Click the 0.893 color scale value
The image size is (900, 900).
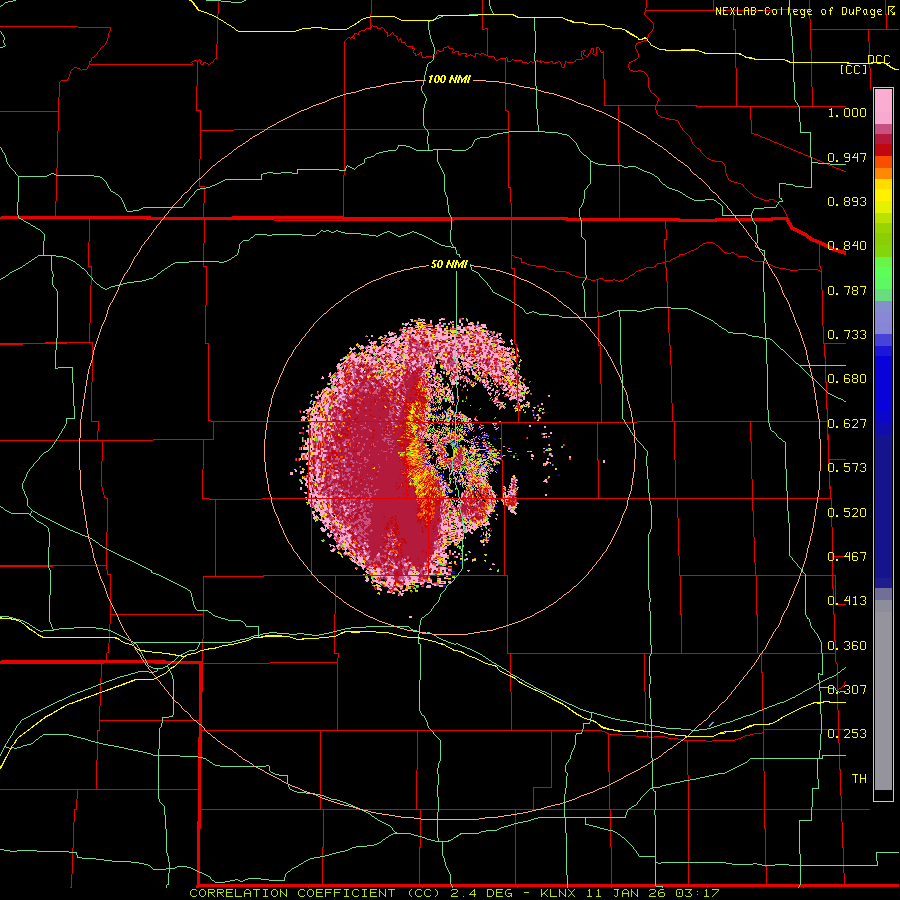pos(847,201)
